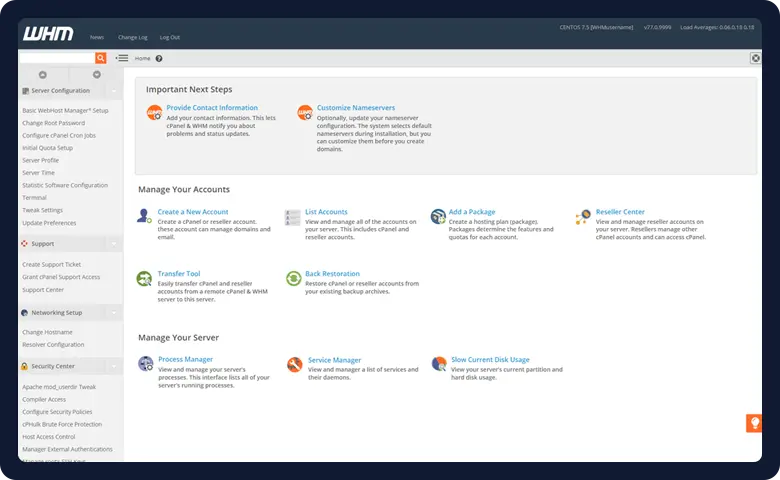
Task: Click the Create a New Account icon
Action: 145,216
